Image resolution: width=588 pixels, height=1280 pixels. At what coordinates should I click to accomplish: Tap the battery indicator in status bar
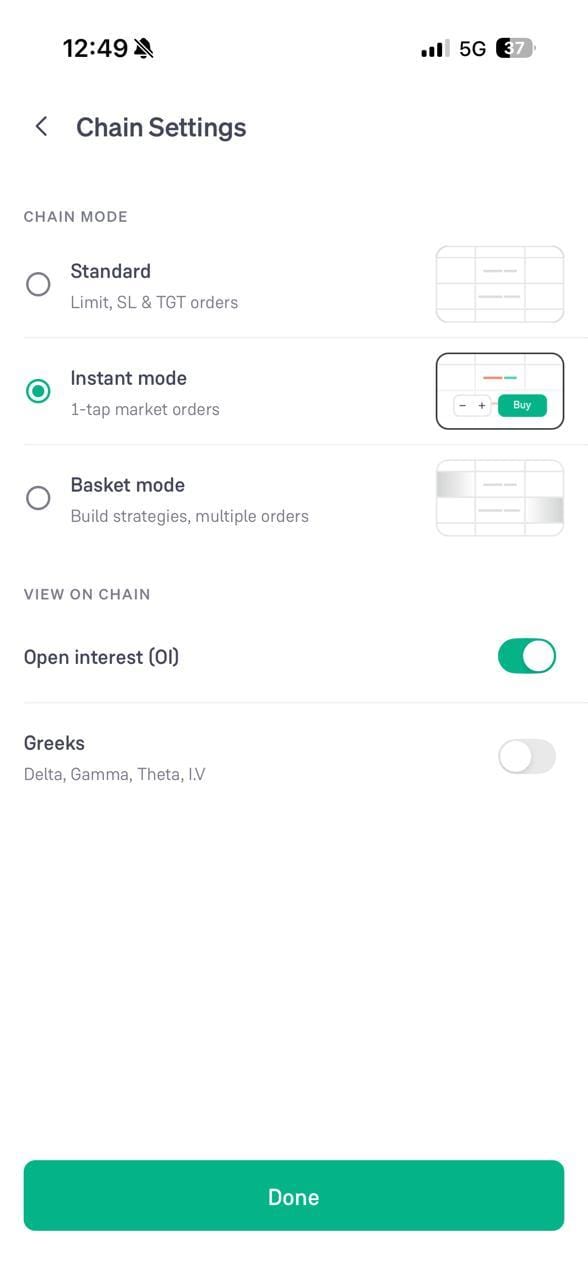(x=516, y=48)
